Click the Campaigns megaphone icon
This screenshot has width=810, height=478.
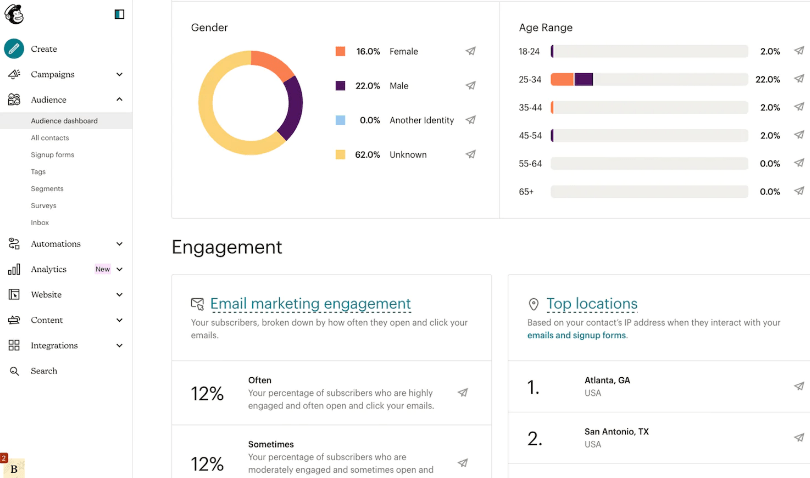pyautogui.click(x=14, y=74)
